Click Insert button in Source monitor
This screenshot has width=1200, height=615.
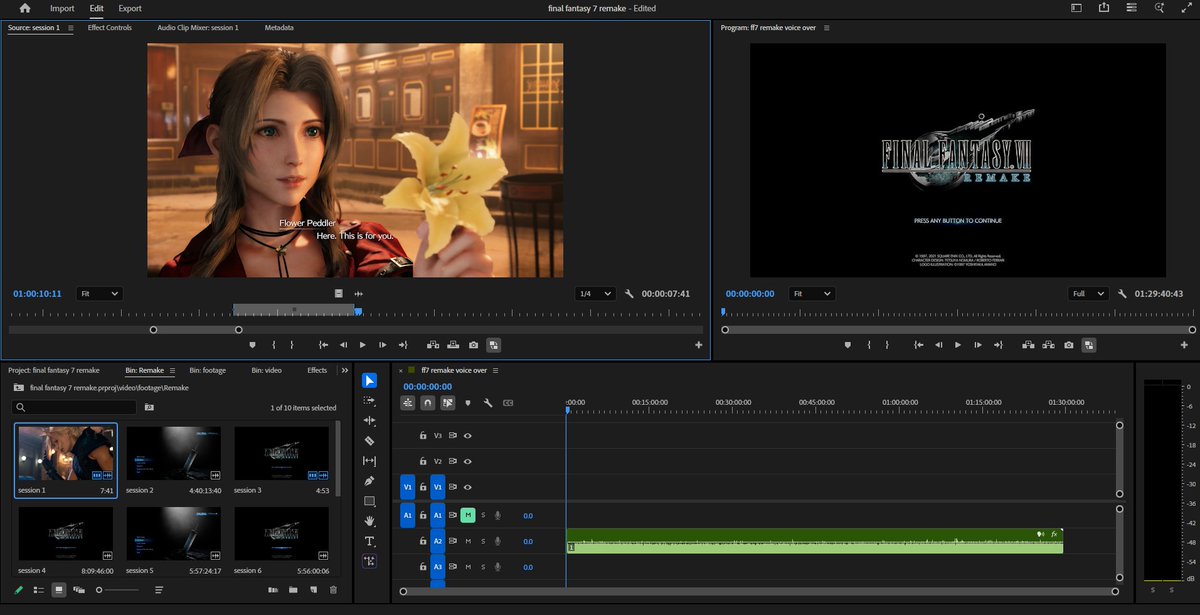tap(433, 345)
